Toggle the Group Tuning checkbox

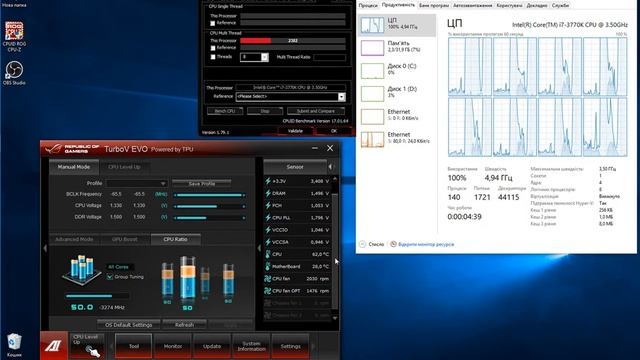pos(110,277)
